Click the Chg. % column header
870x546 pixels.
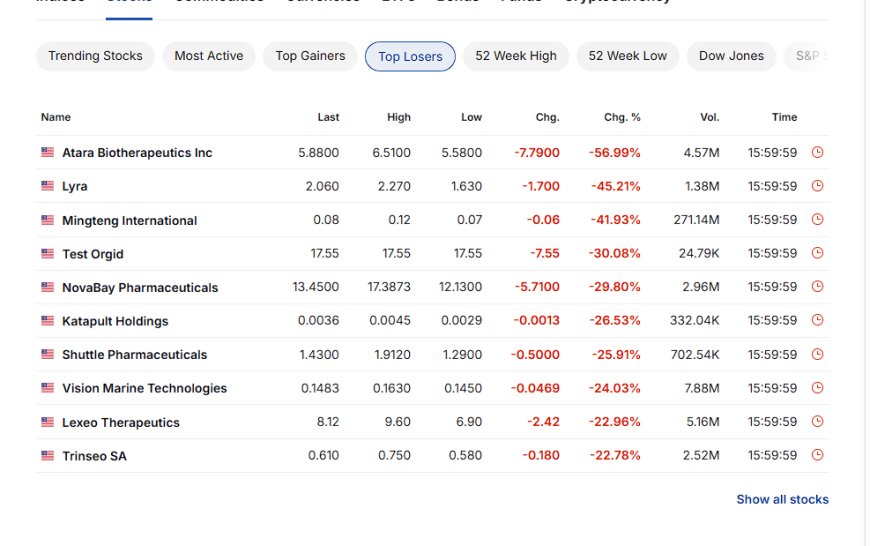point(622,117)
